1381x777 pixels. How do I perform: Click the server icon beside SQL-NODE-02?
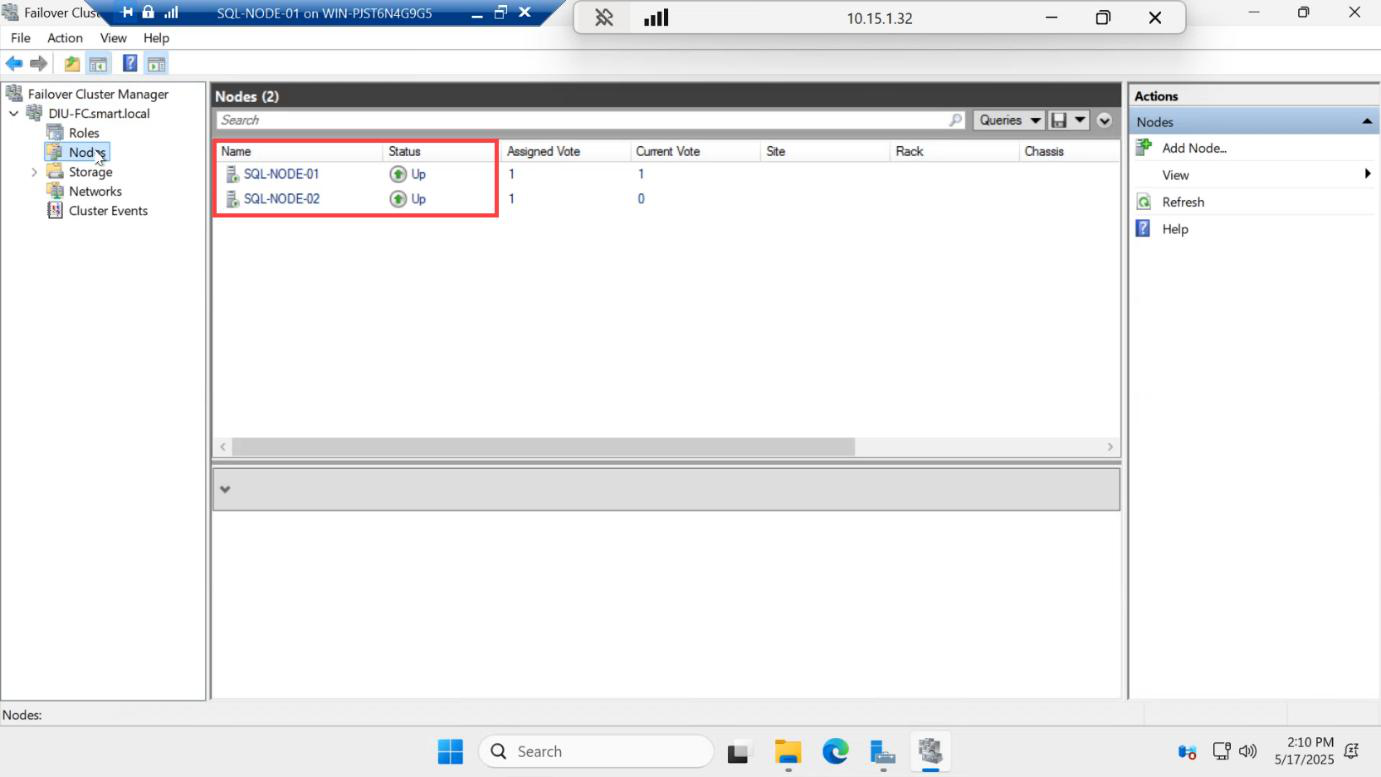[232, 199]
